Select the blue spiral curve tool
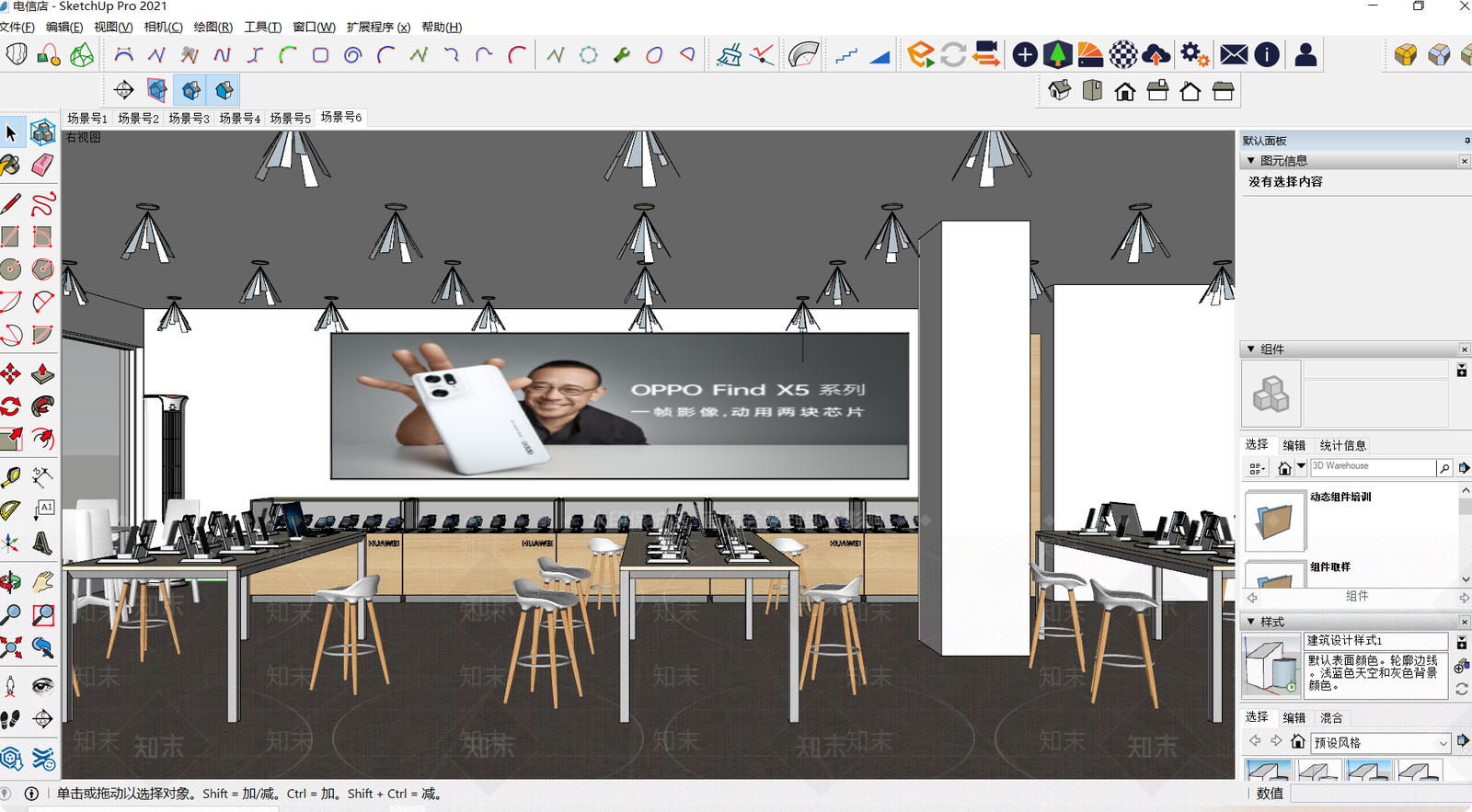 coord(352,55)
